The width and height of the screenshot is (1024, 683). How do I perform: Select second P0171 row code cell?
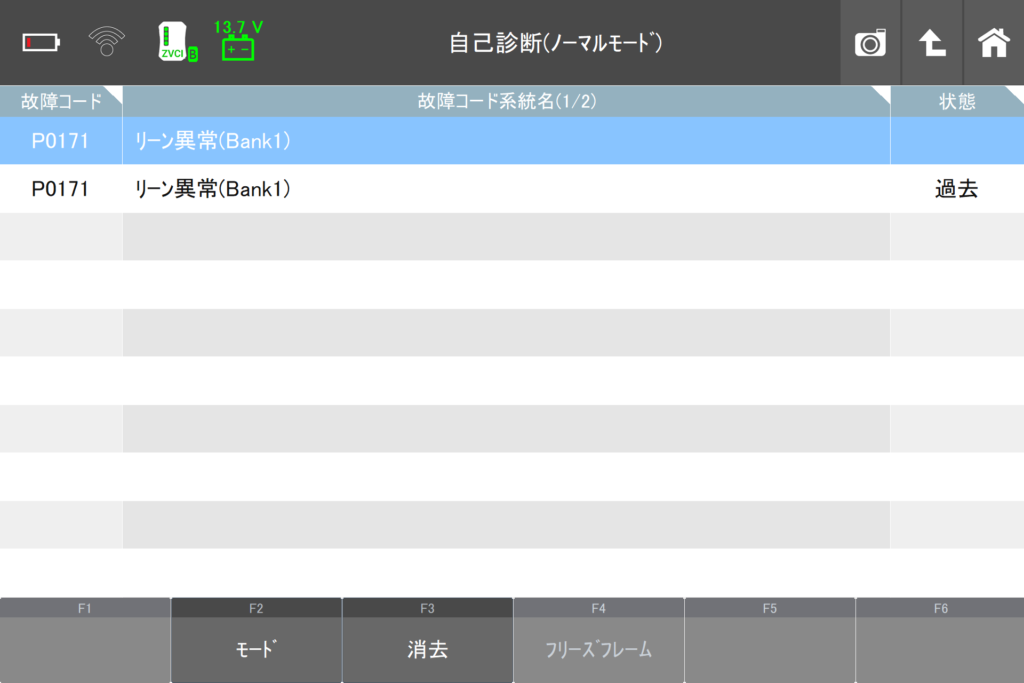click(61, 189)
